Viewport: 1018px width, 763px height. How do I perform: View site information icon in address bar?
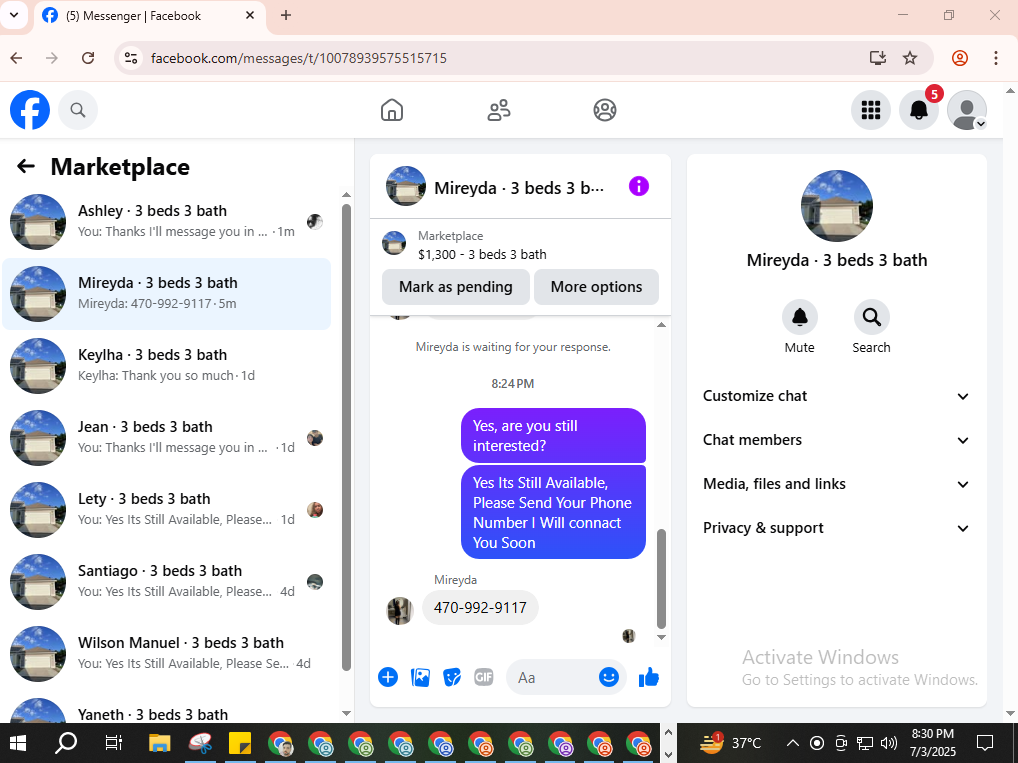130,58
